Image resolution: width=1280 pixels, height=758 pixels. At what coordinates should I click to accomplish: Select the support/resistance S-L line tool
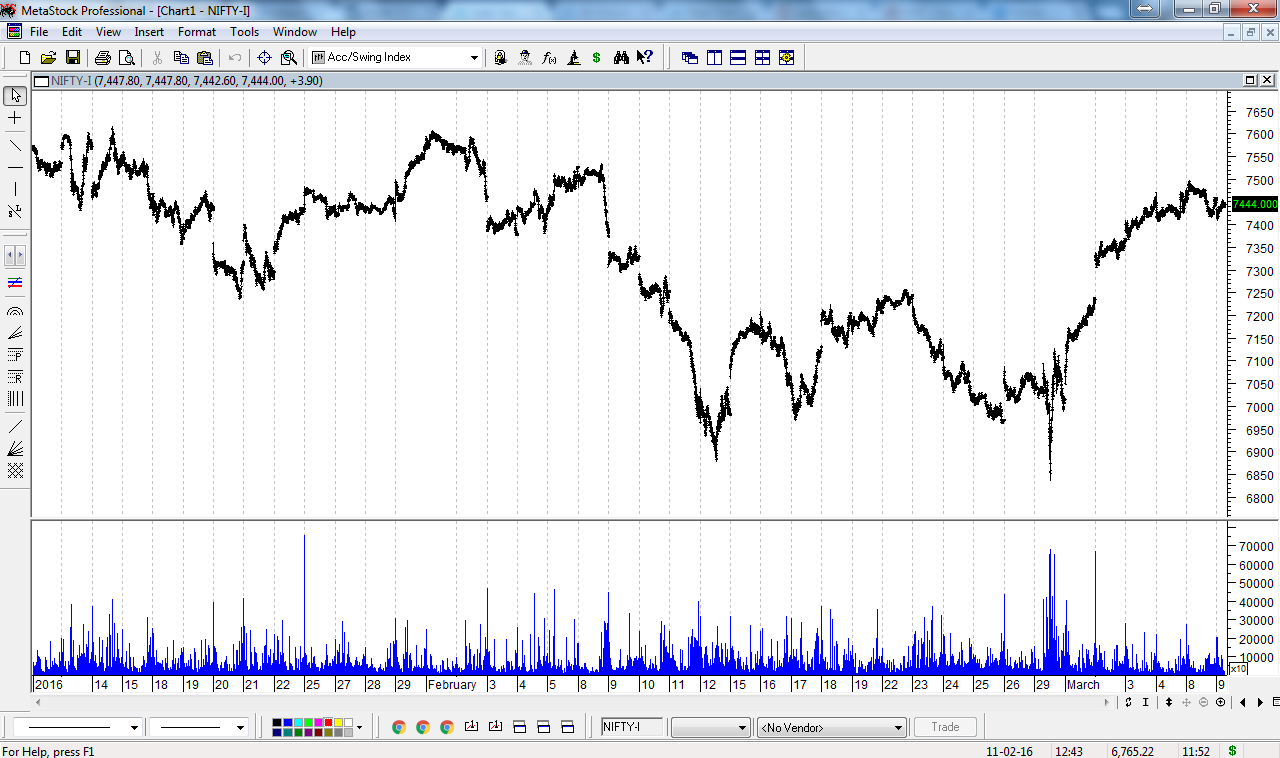[x=15, y=211]
